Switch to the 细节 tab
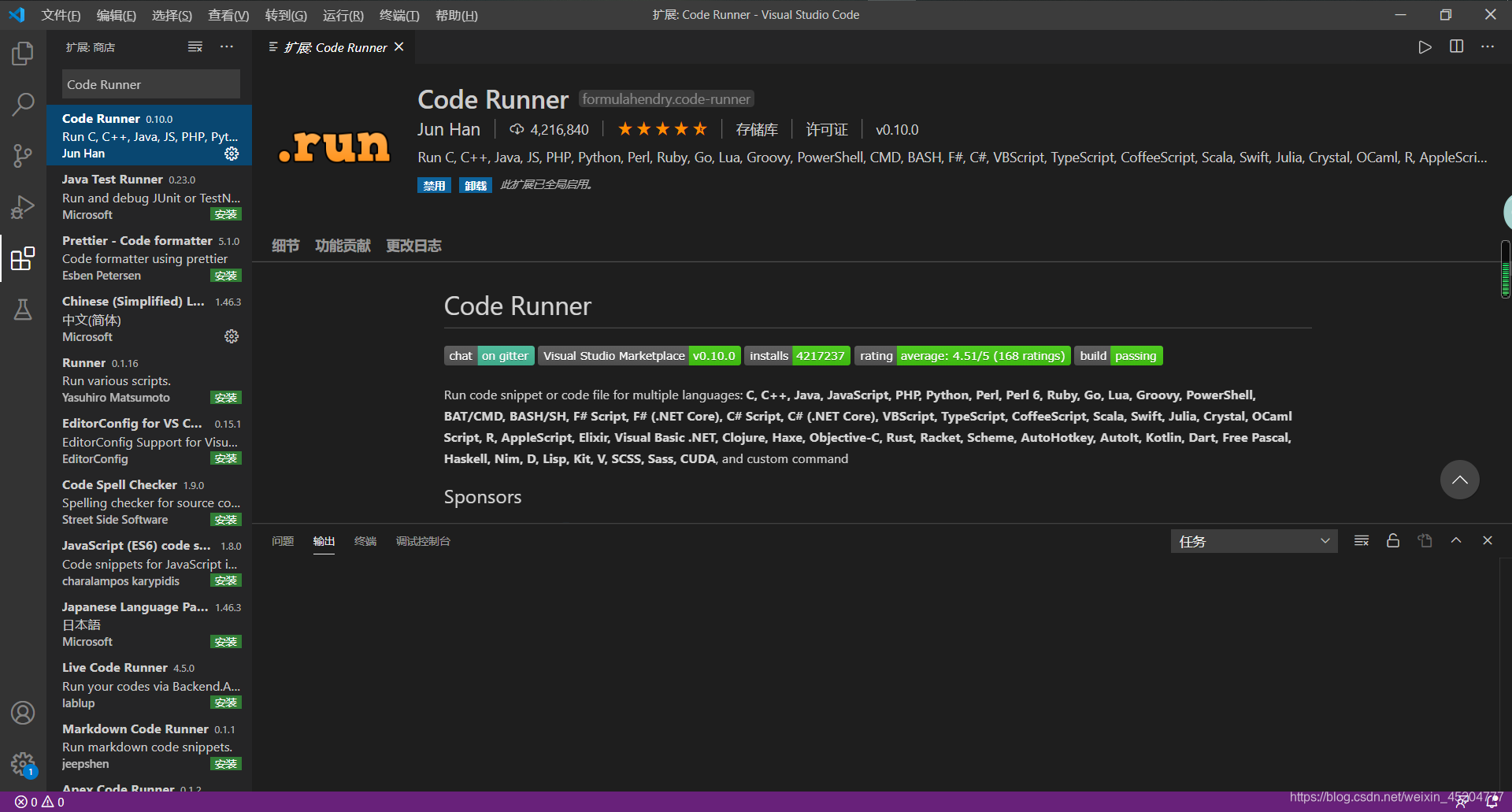The height and width of the screenshot is (812, 1512). tap(285, 246)
